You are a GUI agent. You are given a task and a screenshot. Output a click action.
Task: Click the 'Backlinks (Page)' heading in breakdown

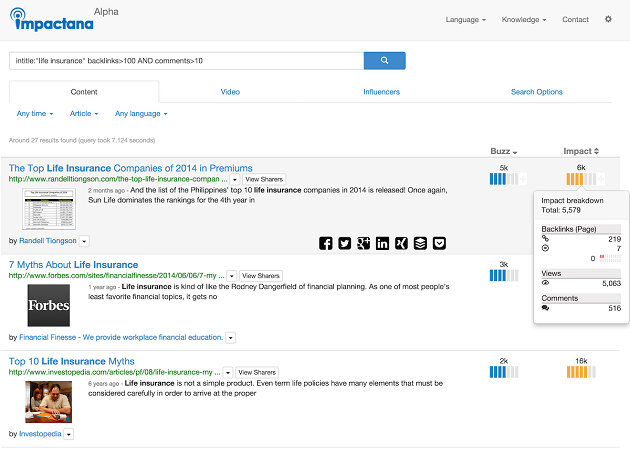(569, 229)
